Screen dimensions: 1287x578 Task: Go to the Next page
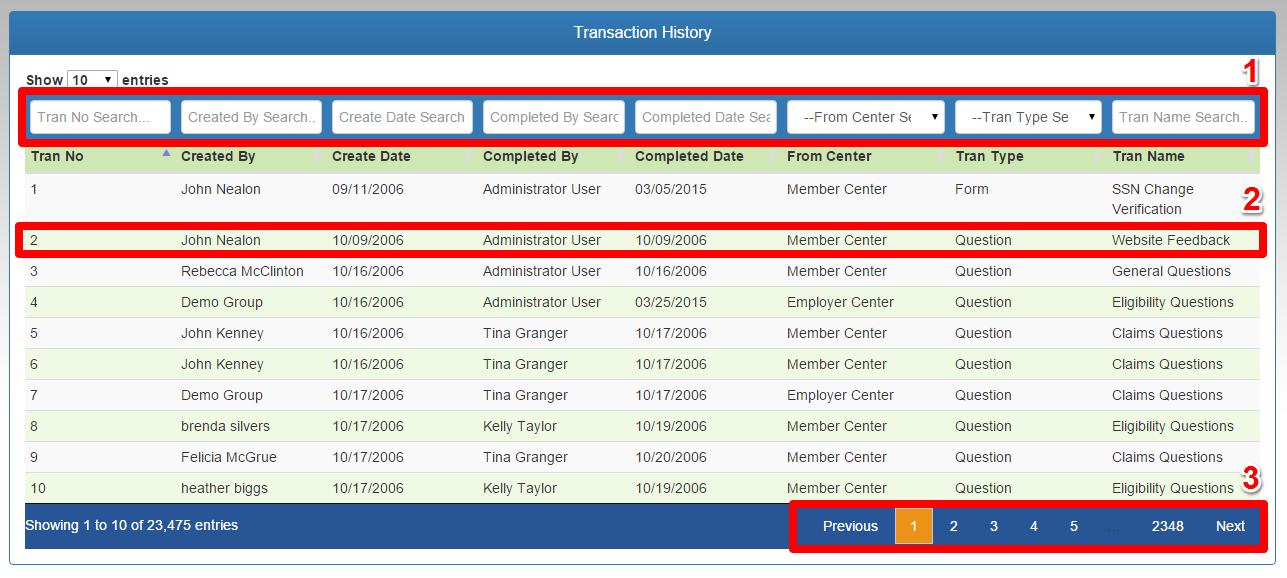1230,526
